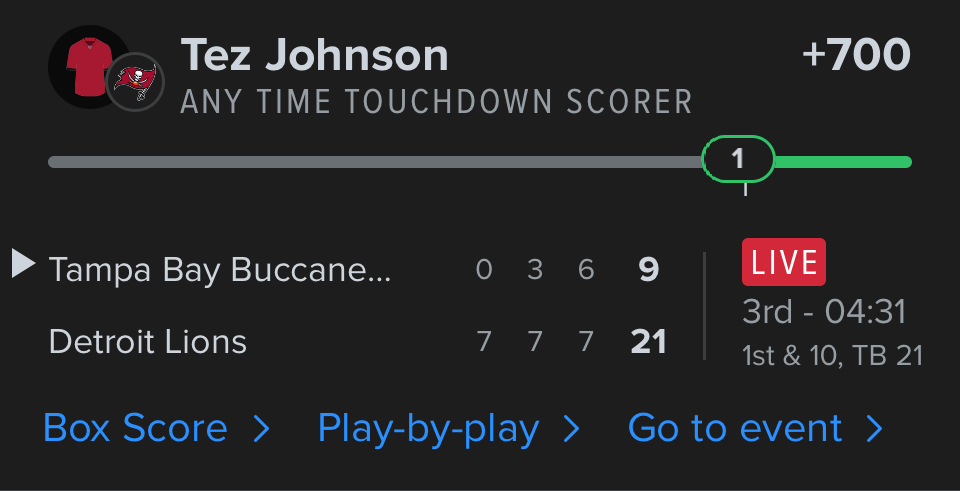Click the chevron next to Play-by-play

[572, 429]
